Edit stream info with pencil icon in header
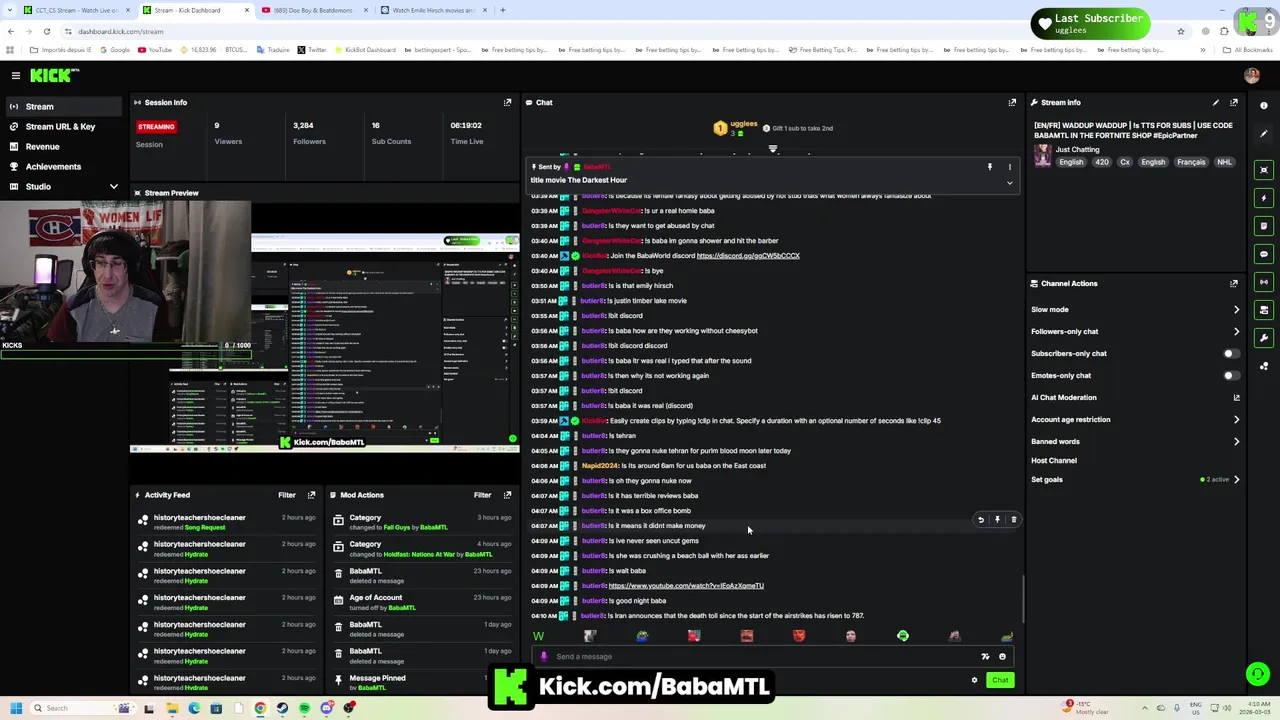The image size is (1280, 720). (x=1215, y=102)
